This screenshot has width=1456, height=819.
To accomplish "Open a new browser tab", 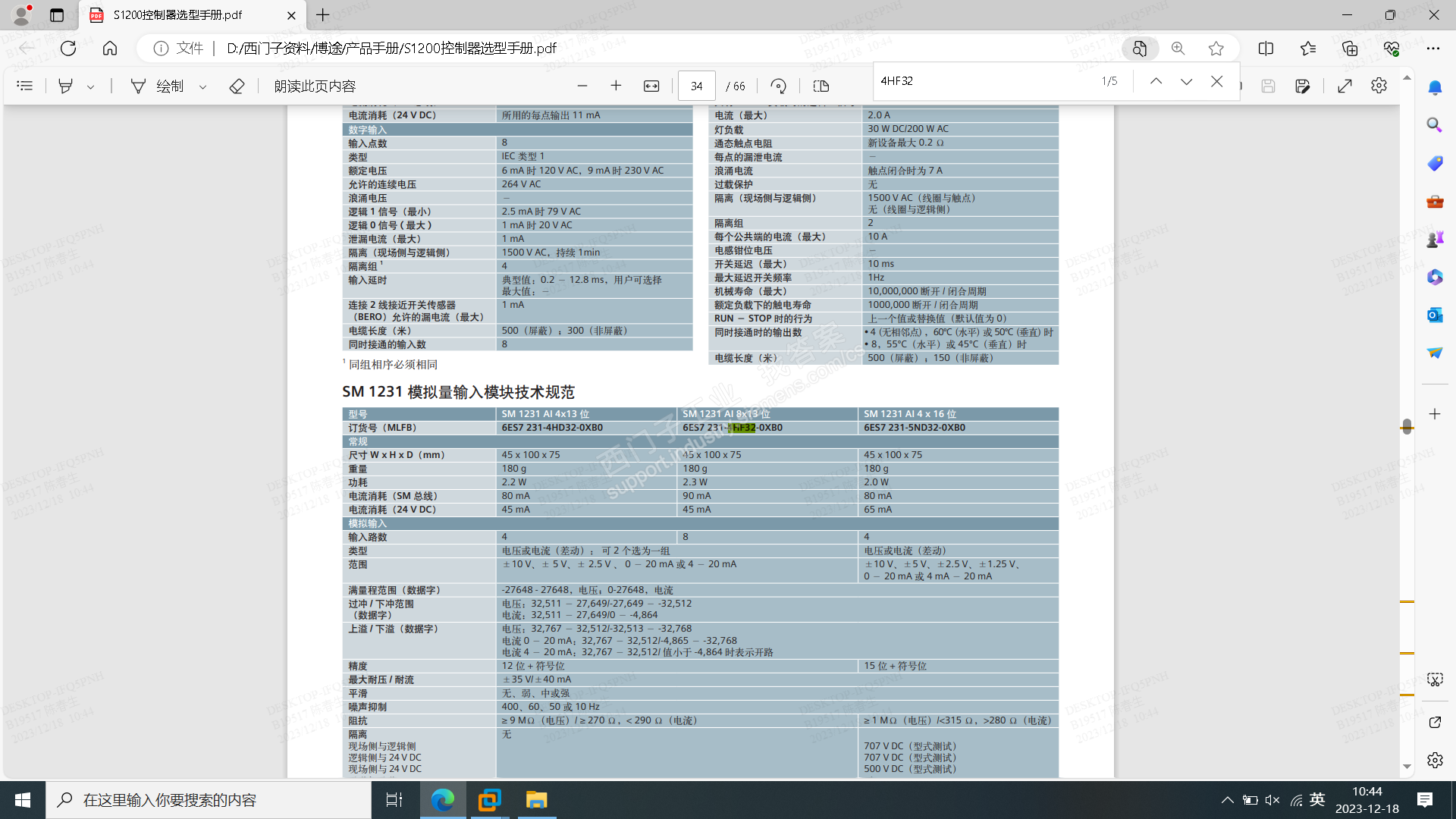I will [x=323, y=15].
